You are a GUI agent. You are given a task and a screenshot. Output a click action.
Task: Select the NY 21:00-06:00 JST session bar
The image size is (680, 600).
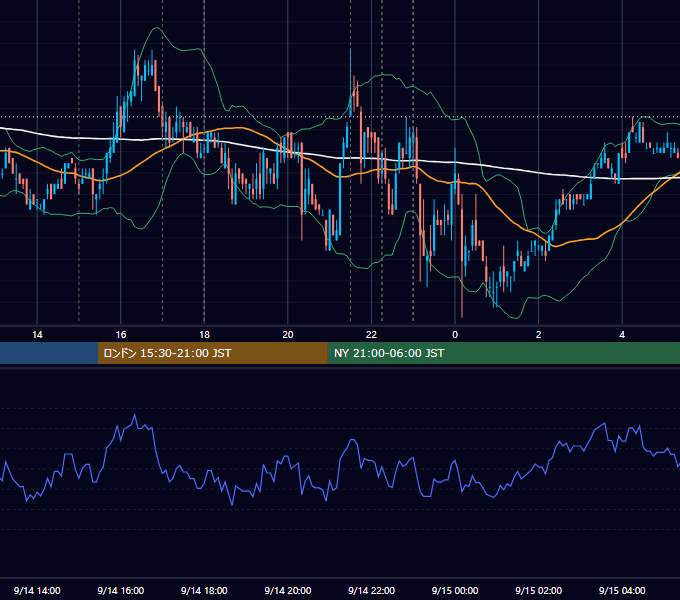point(503,353)
